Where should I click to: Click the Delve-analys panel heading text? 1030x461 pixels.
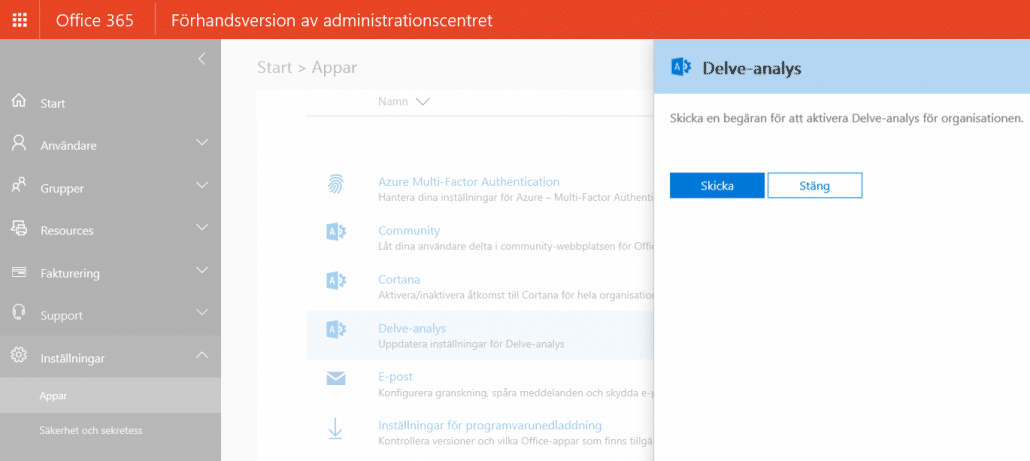tap(751, 68)
